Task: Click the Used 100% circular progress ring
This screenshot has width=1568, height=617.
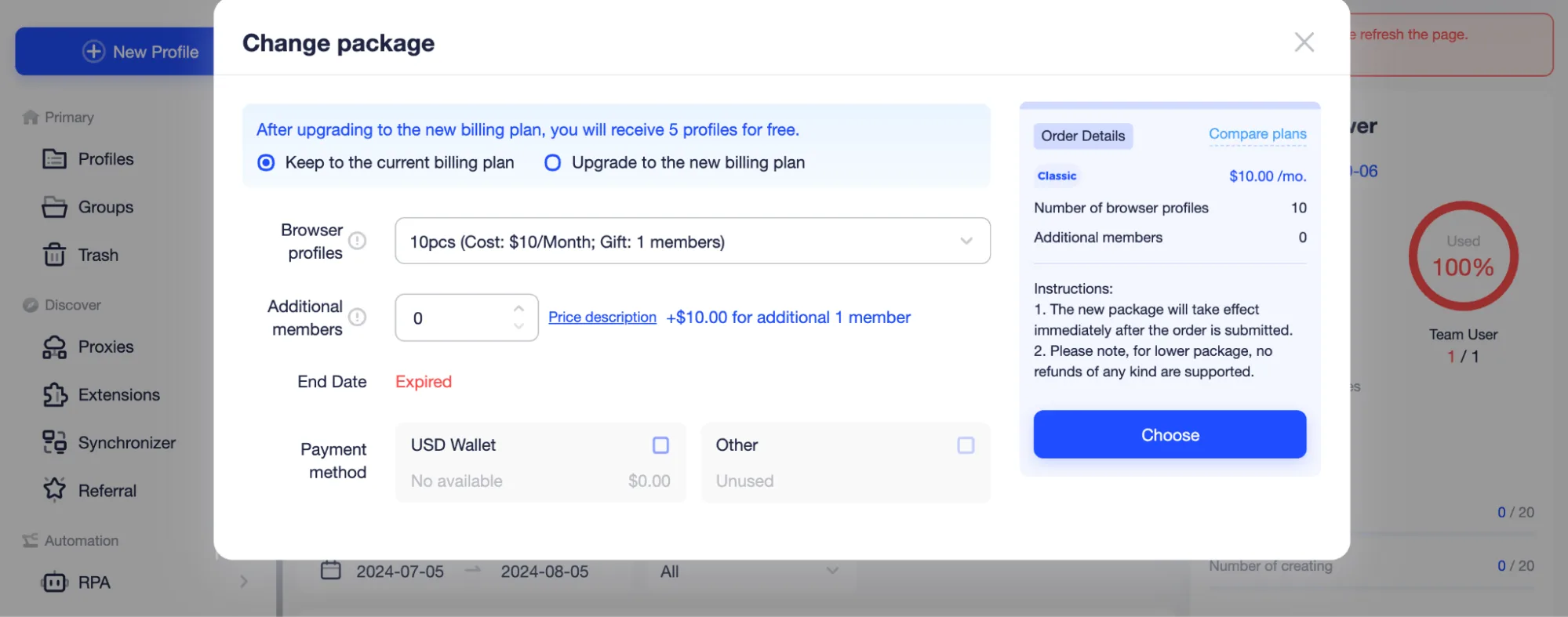Action: click(x=1463, y=256)
